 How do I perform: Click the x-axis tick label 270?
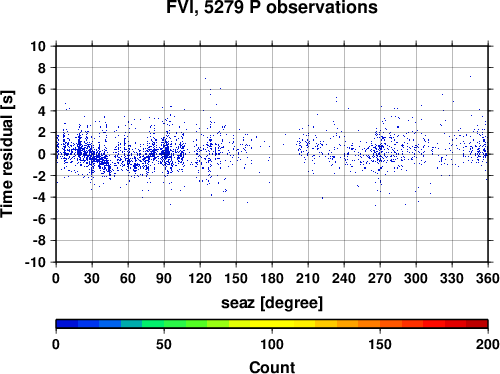380,278
